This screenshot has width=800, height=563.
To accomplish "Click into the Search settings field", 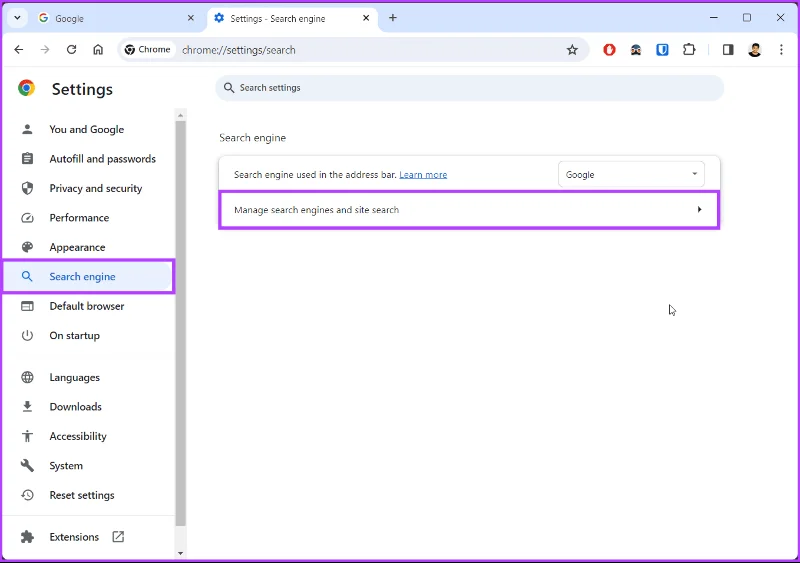I will tap(469, 88).
